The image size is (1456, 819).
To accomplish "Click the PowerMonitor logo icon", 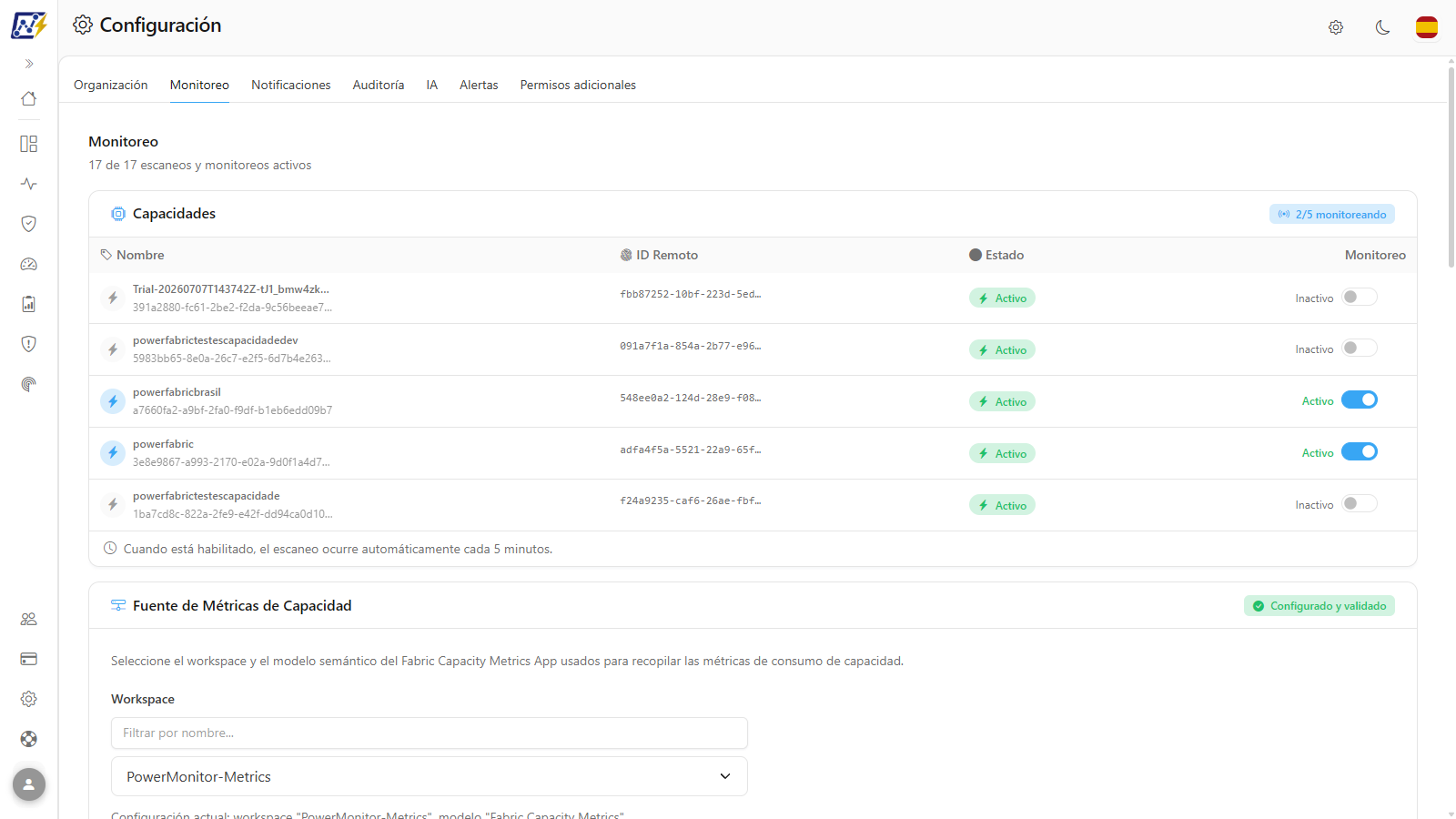I will tap(28, 25).
